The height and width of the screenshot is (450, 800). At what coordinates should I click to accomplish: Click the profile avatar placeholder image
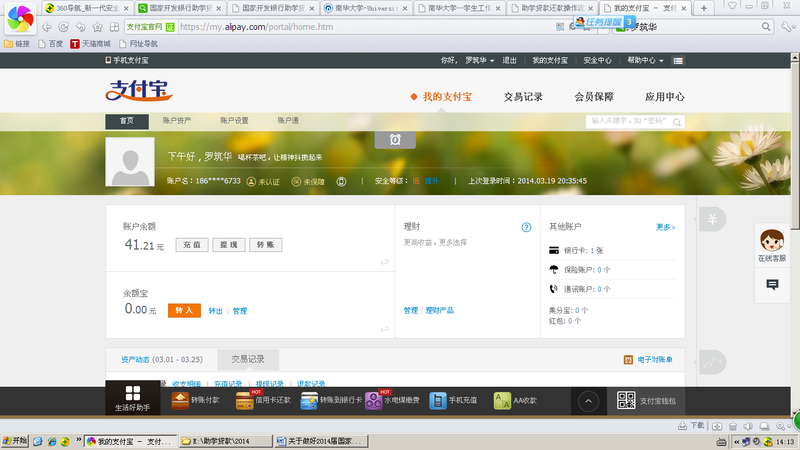click(x=130, y=162)
